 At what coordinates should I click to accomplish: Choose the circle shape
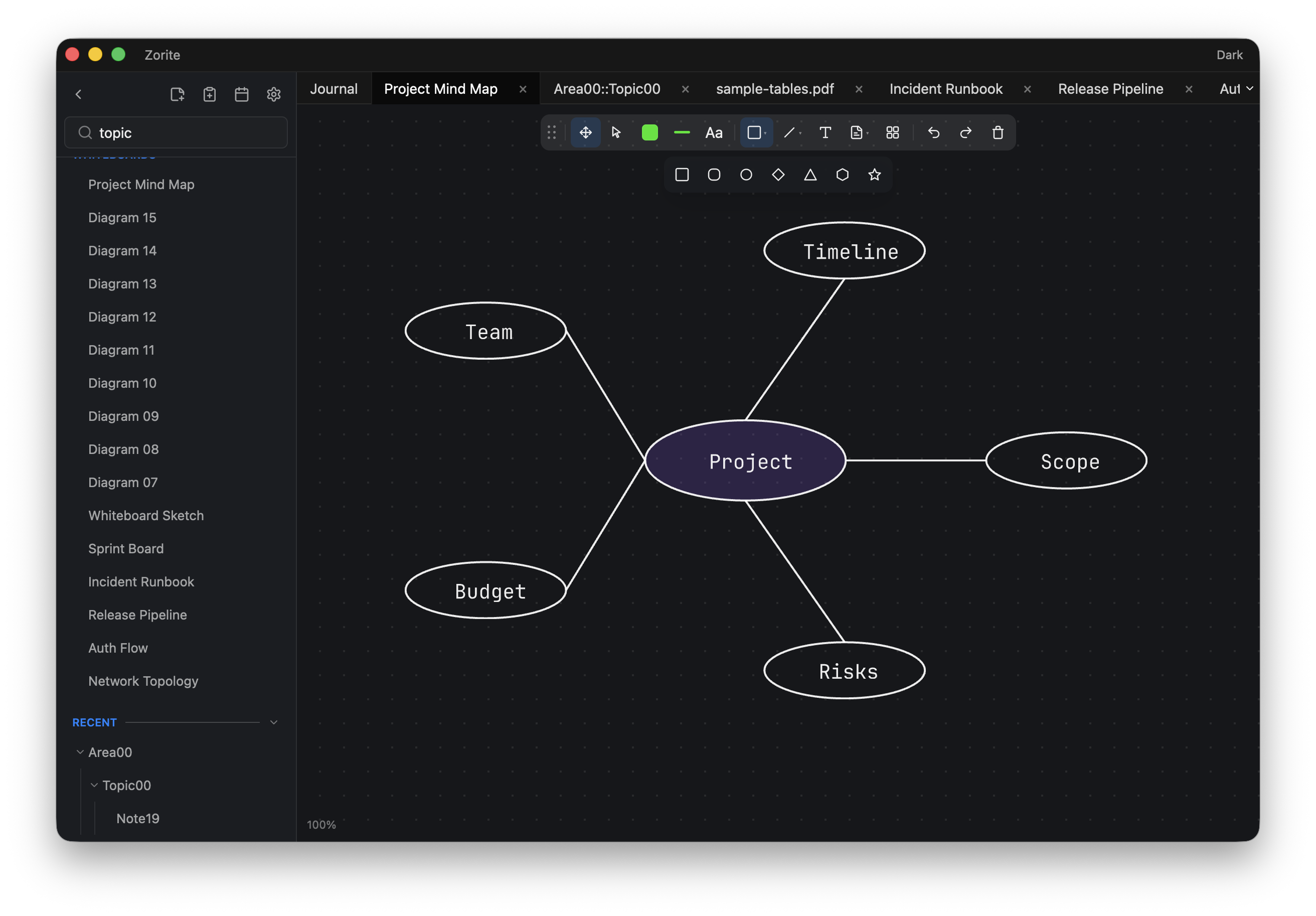pos(746,174)
